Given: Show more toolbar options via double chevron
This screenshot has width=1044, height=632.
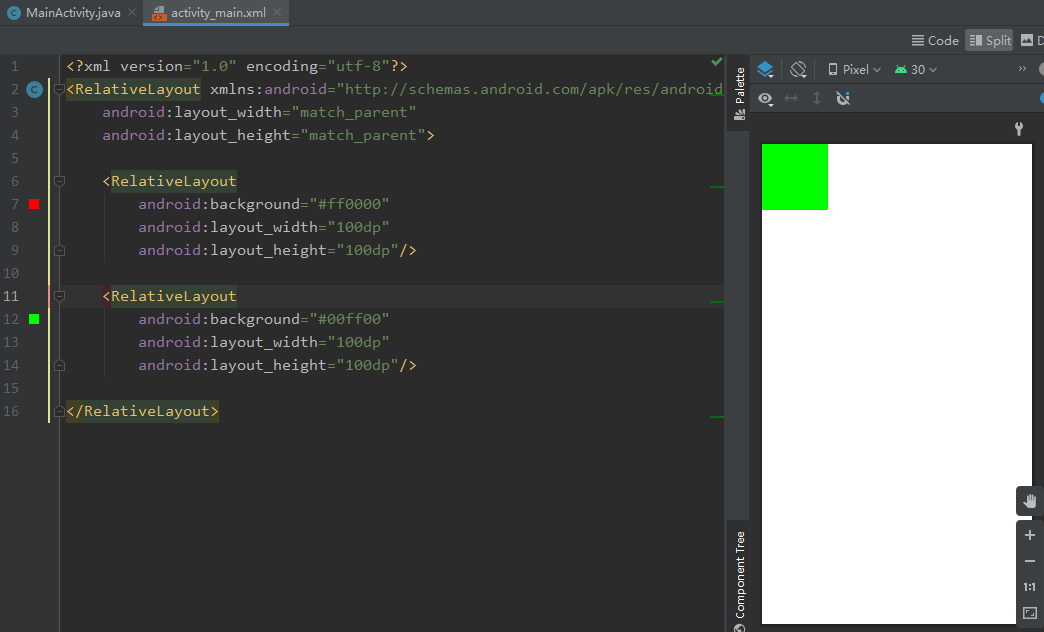Looking at the screenshot, I should tap(1022, 69).
